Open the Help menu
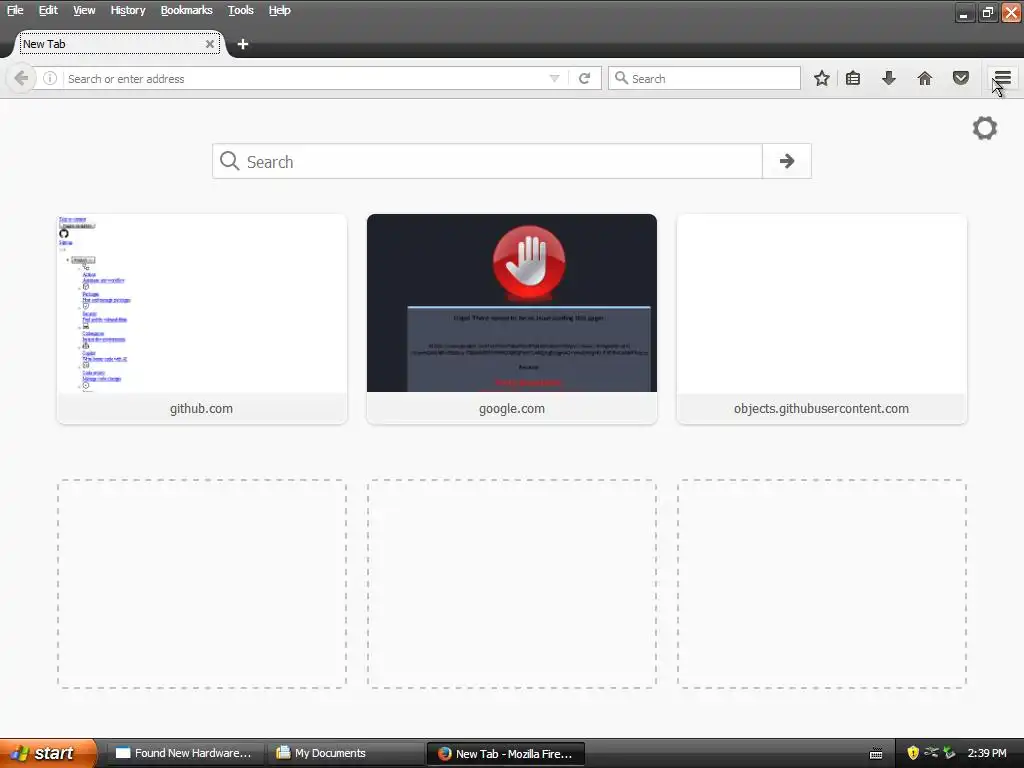Image resolution: width=1024 pixels, height=768 pixels. [x=280, y=10]
